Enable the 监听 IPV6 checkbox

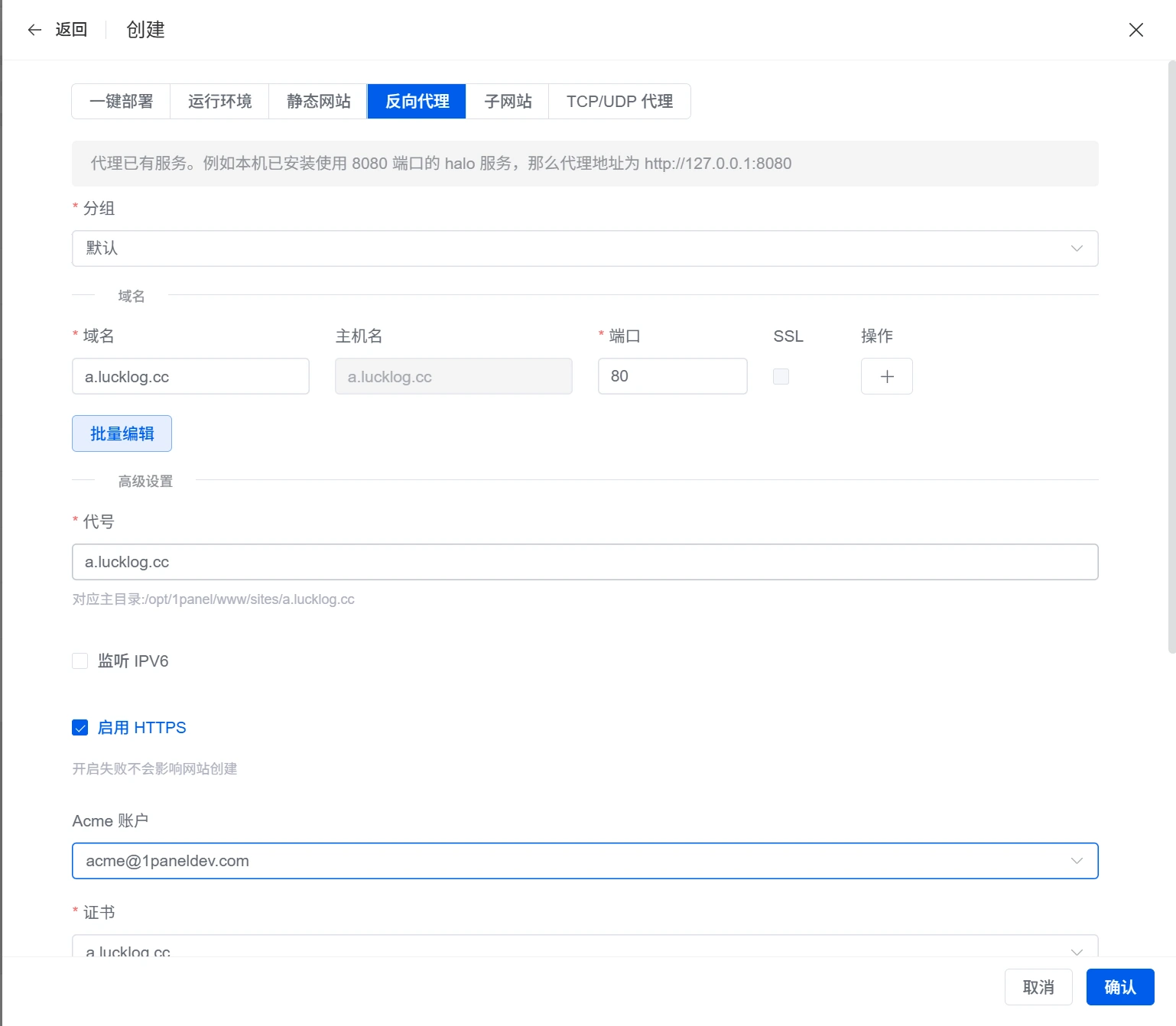[80, 661]
